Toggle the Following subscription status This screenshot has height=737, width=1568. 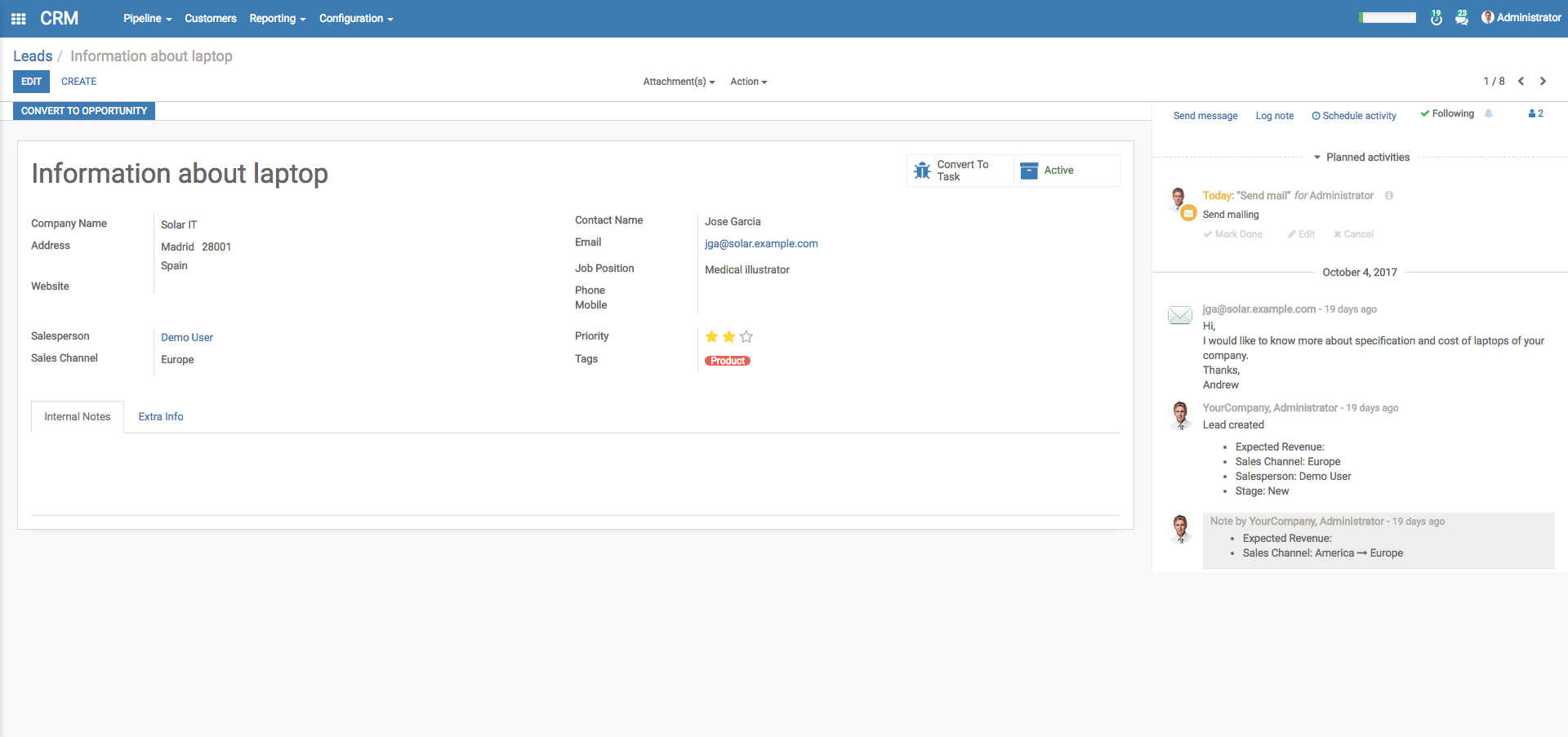[1447, 114]
